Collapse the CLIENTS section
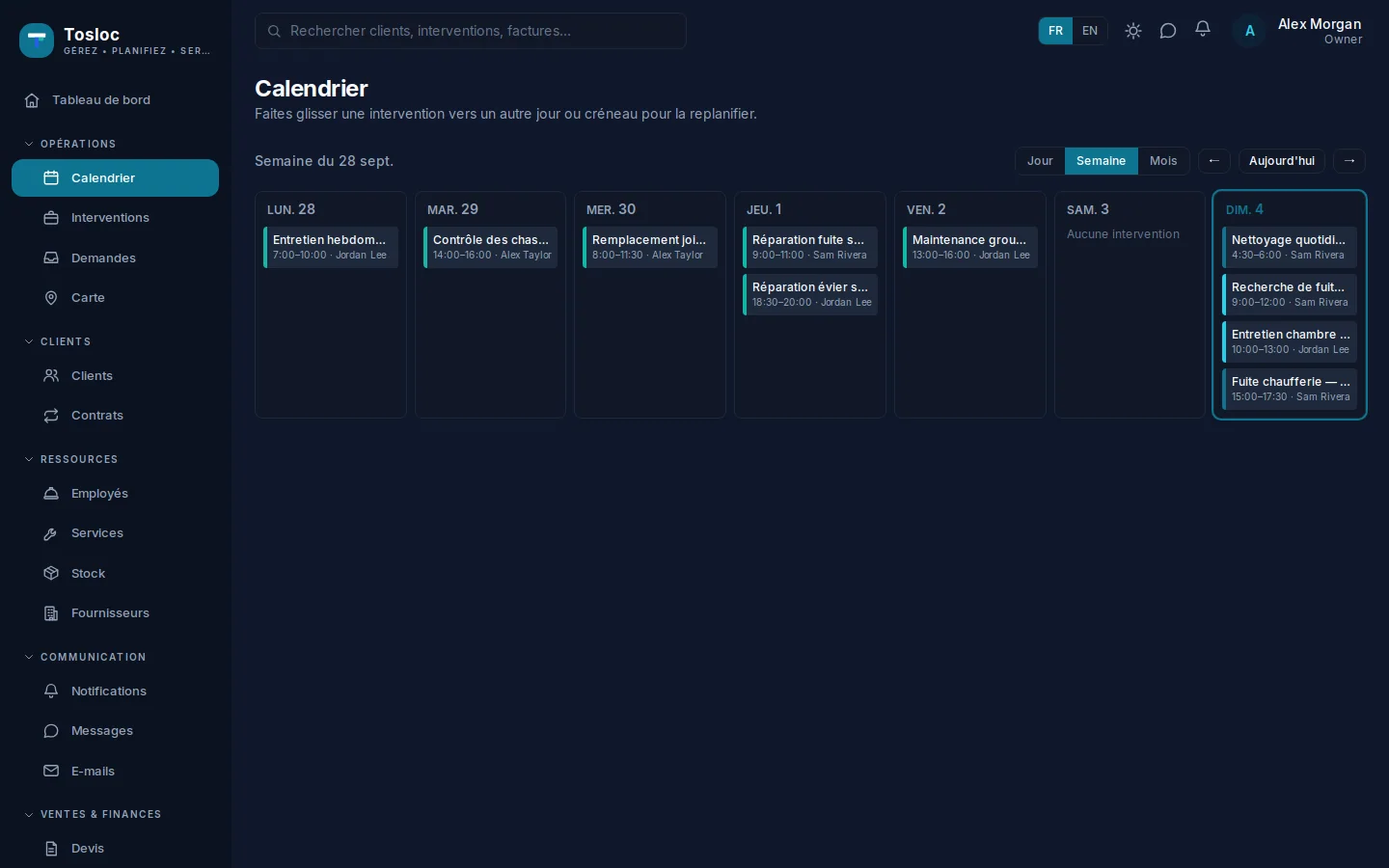Screen dimensions: 1389x868 (58, 341)
